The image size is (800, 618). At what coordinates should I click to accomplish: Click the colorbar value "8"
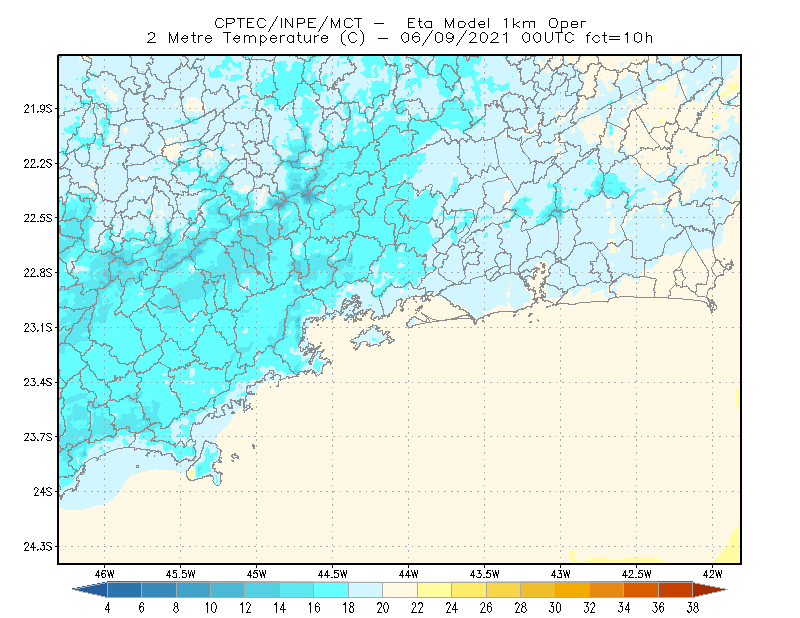point(177,608)
